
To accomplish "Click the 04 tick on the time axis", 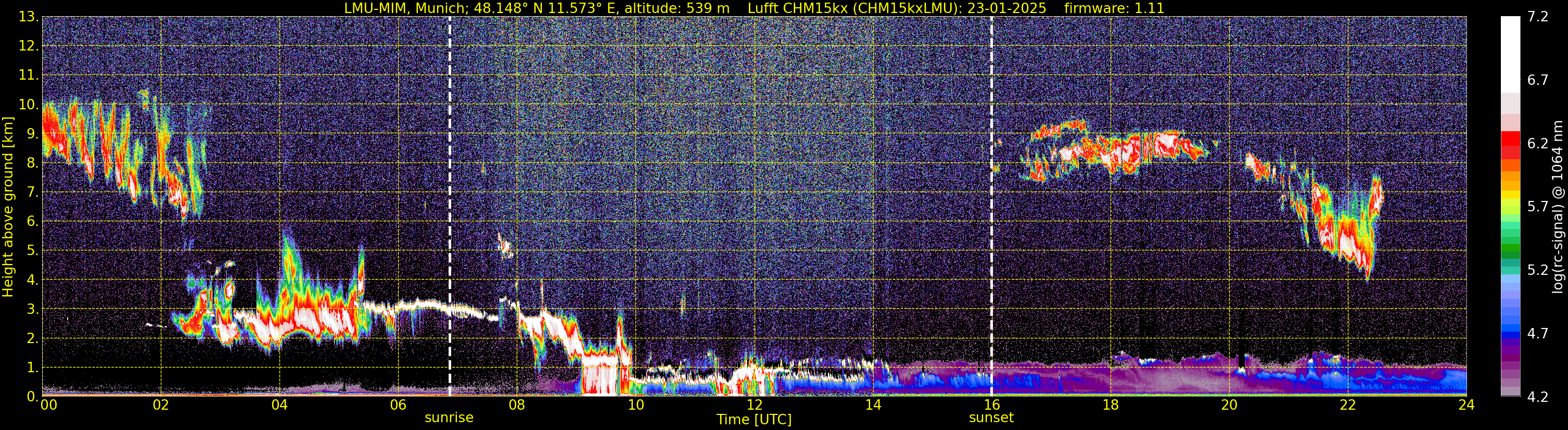I will tap(279, 405).
